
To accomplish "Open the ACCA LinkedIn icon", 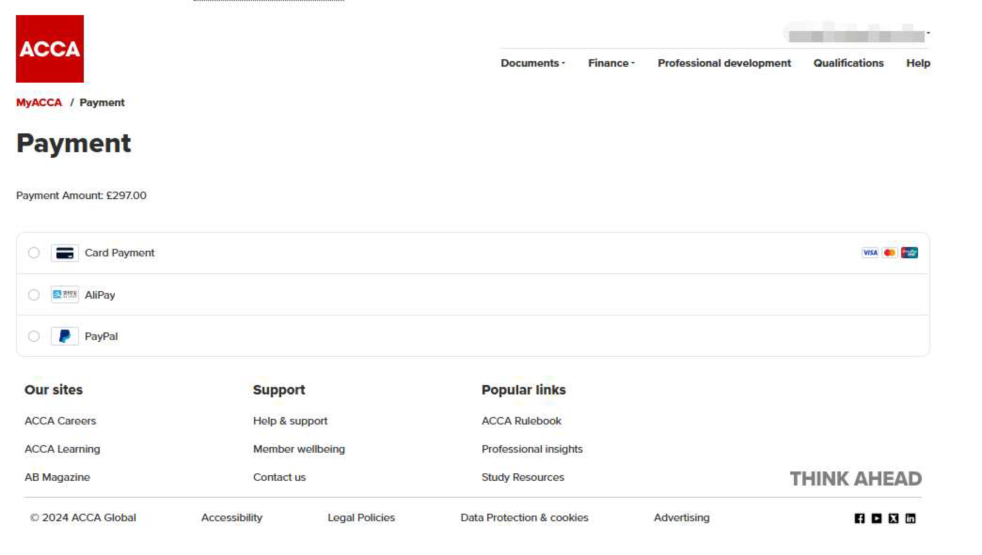I will point(910,518).
